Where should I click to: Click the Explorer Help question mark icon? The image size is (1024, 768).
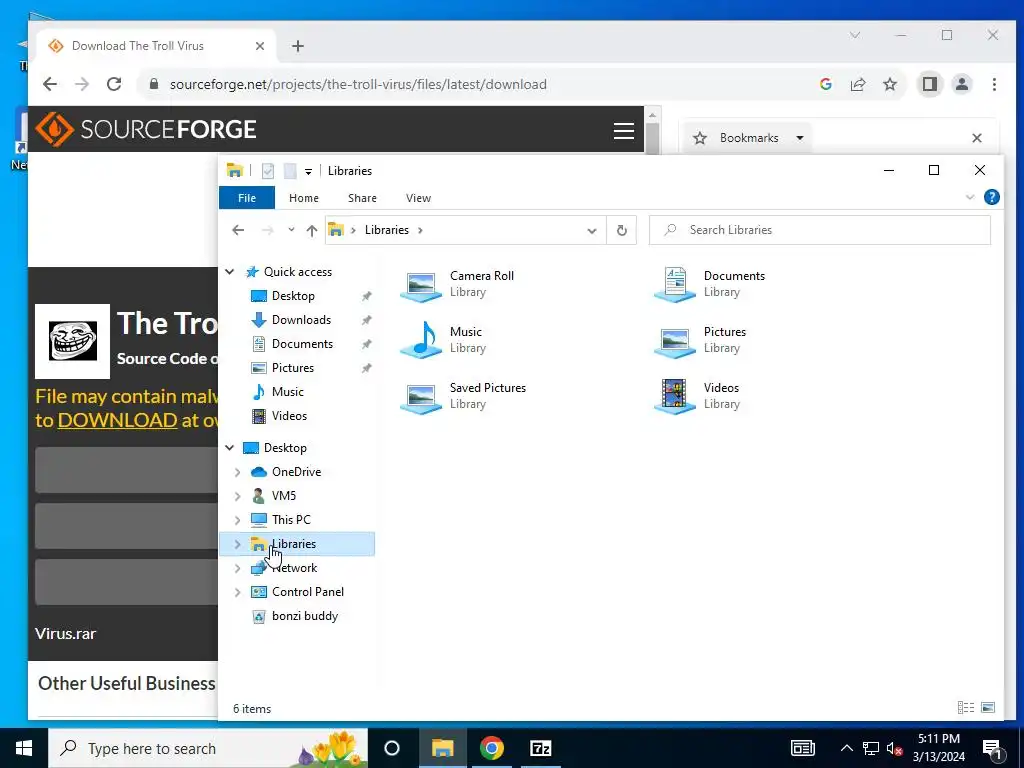[991, 197]
